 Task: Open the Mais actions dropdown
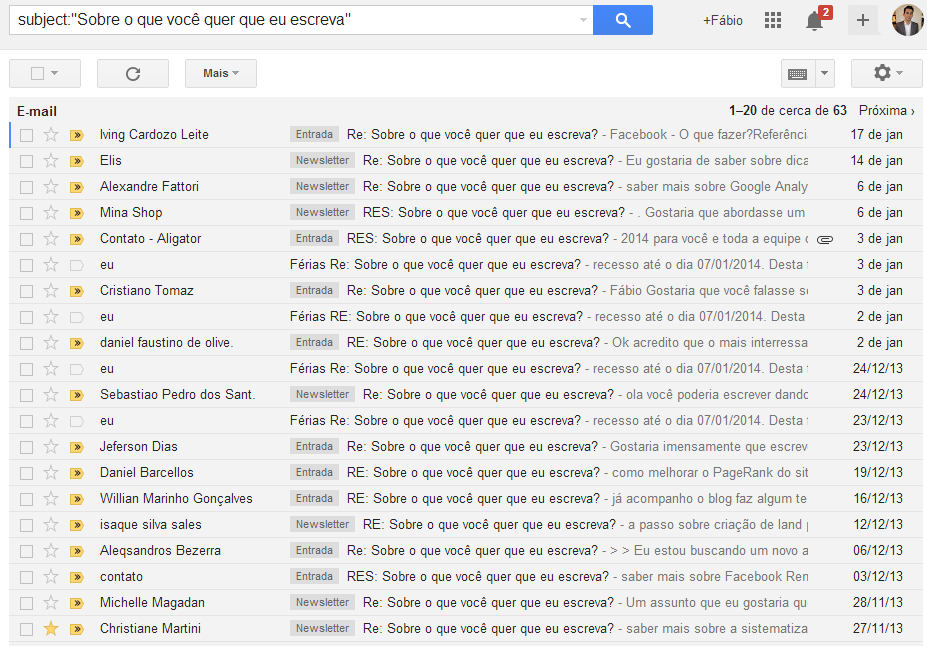point(220,73)
